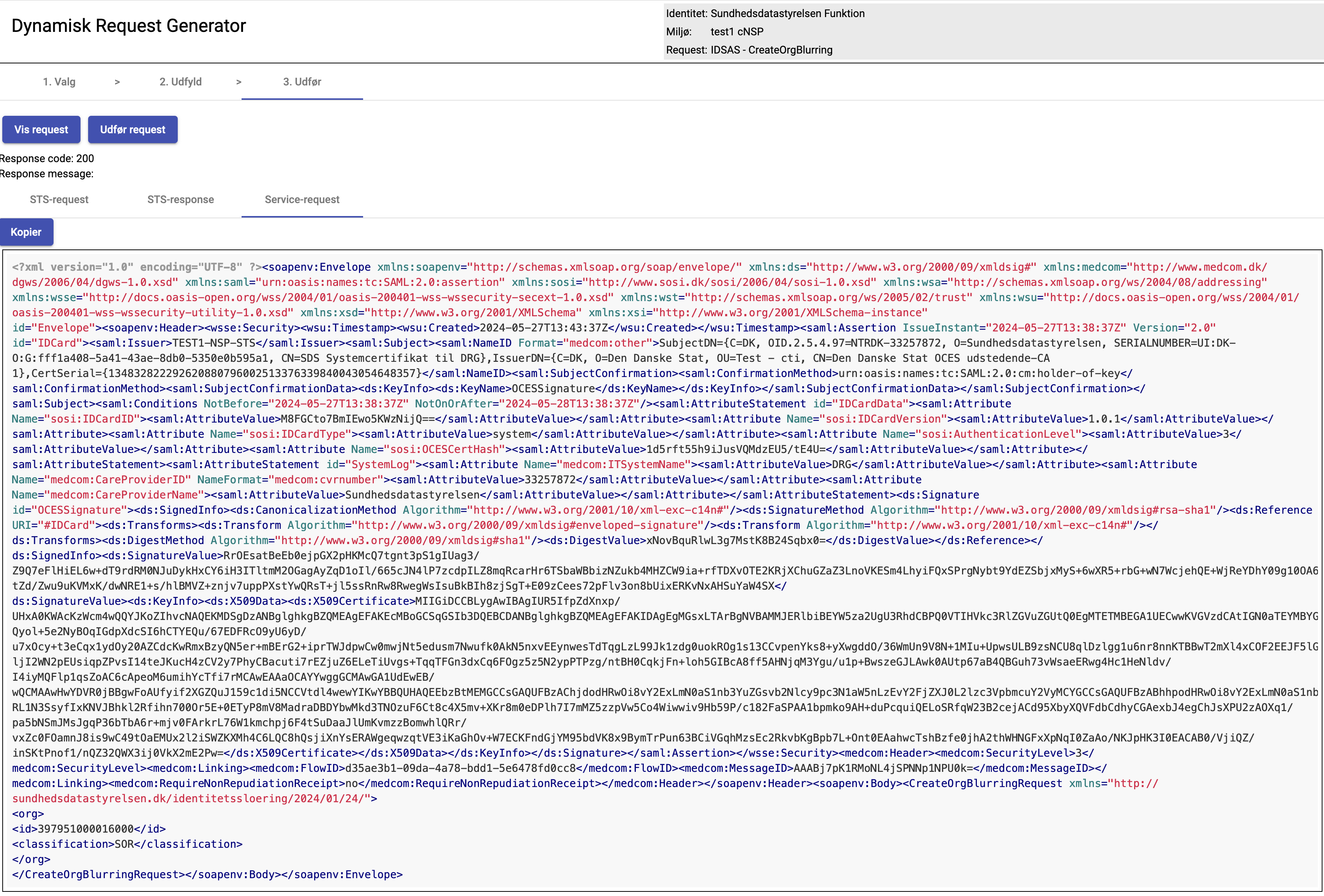Click the Miljø test1 cNSP line
This screenshot has width=1324, height=896.
pyautogui.click(x=714, y=32)
